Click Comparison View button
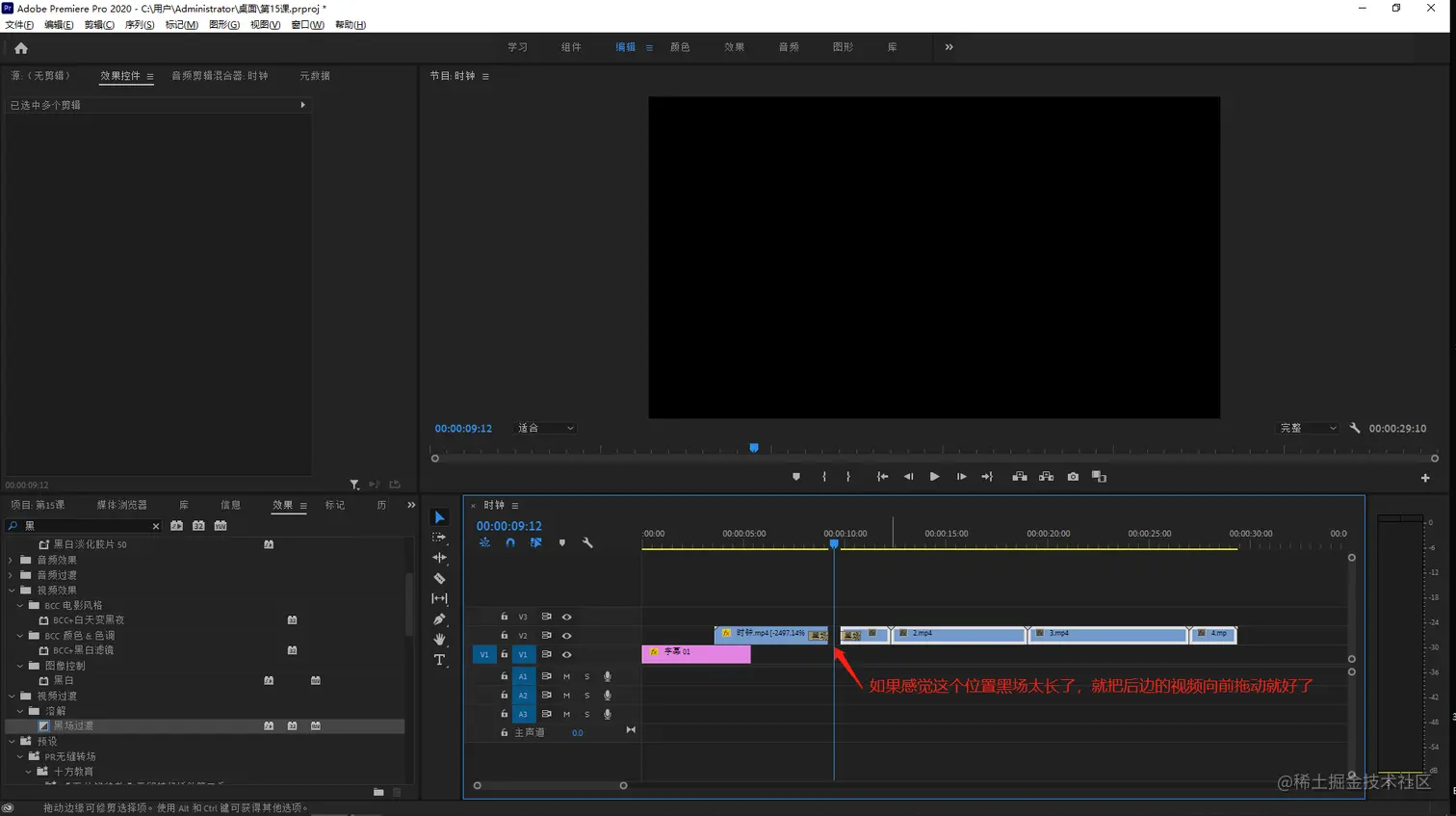The width and height of the screenshot is (1456, 816). click(x=1100, y=477)
